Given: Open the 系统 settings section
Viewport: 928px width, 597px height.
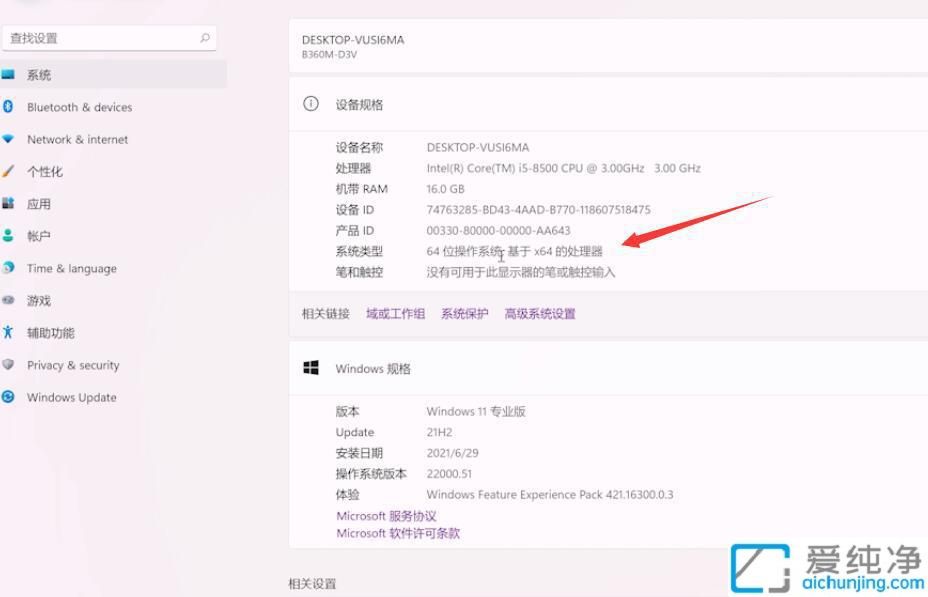Looking at the screenshot, I should (x=40, y=74).
